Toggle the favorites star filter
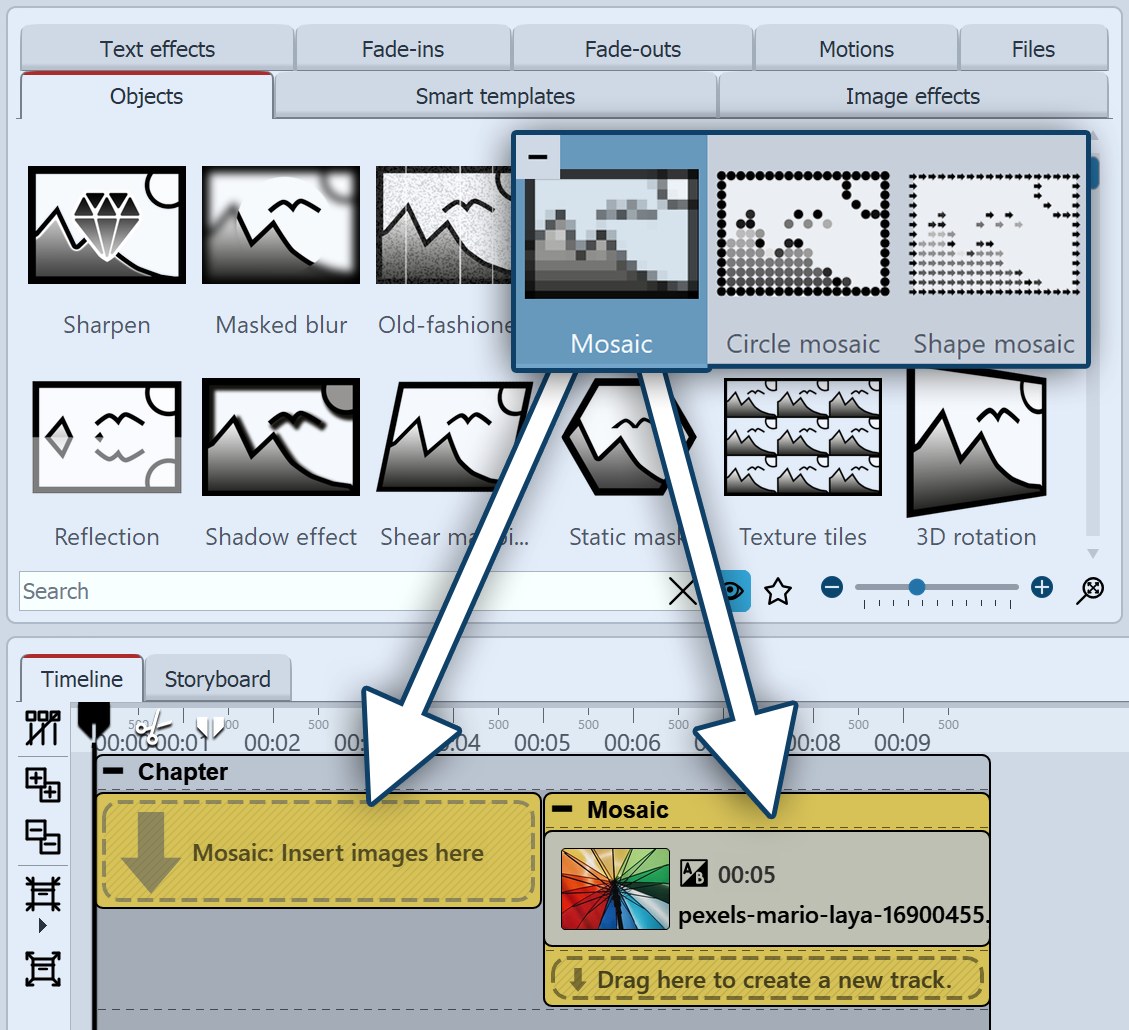Viewport: 1129px width, 1030px height. (778, 591)
